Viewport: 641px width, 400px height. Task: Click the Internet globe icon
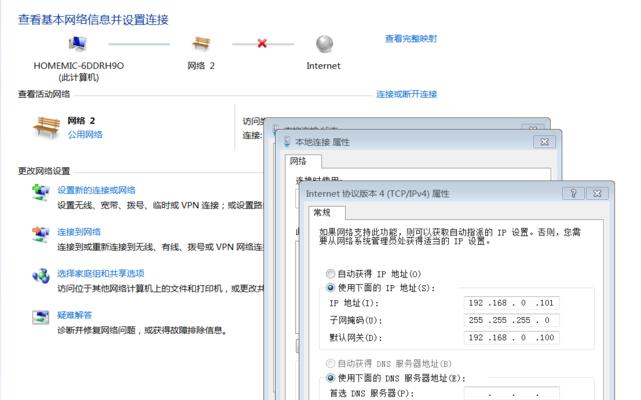coord(325,44)
